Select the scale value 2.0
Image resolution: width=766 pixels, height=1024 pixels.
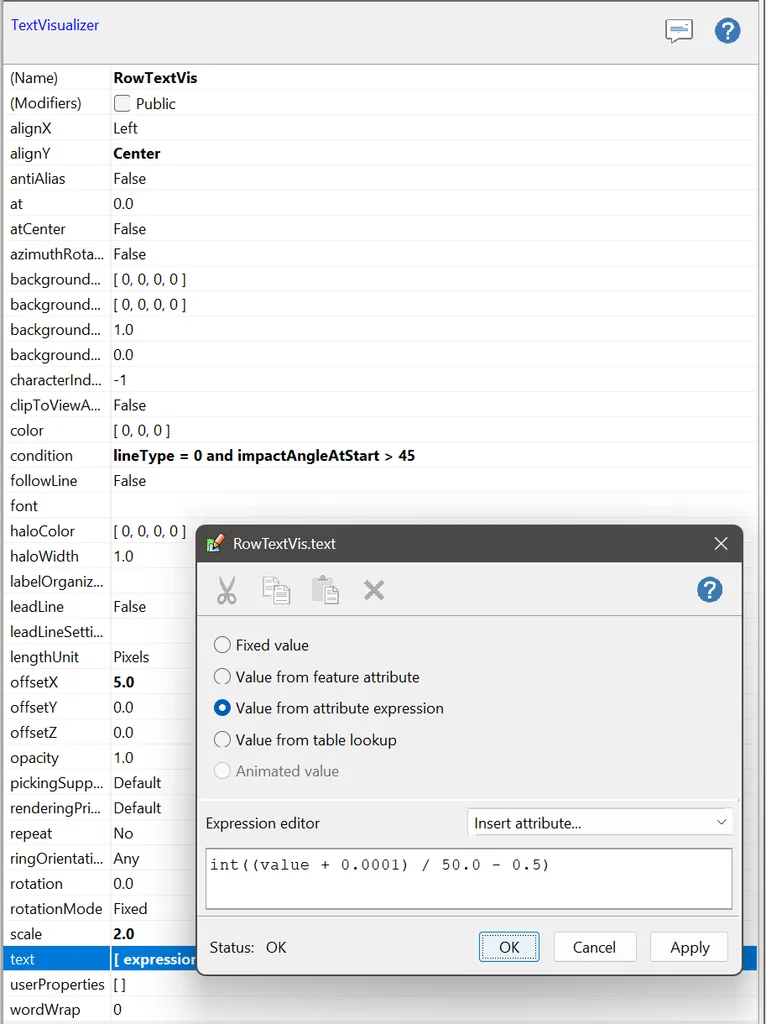(124, 934)
